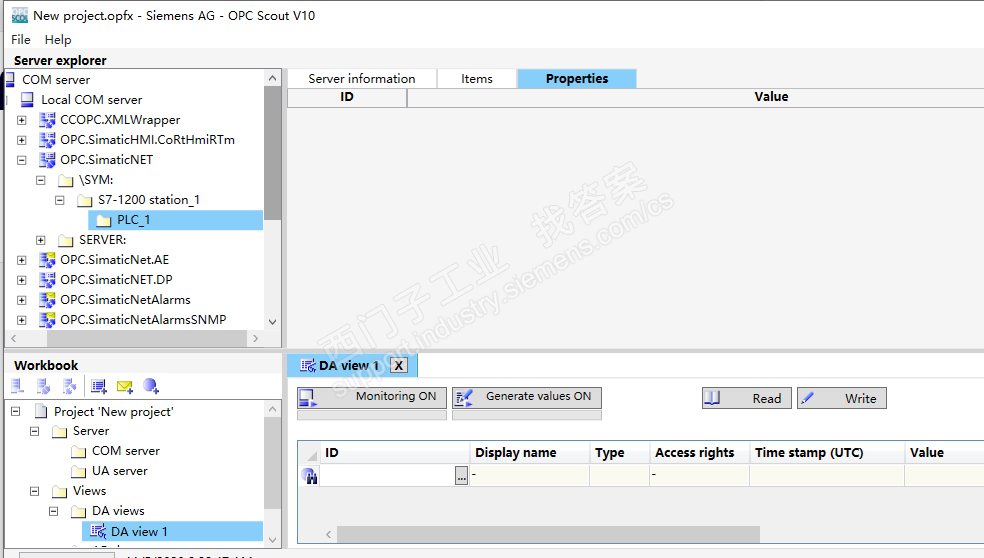
Task: Collapse the Views folder in workbook
Action: point(35,491)
